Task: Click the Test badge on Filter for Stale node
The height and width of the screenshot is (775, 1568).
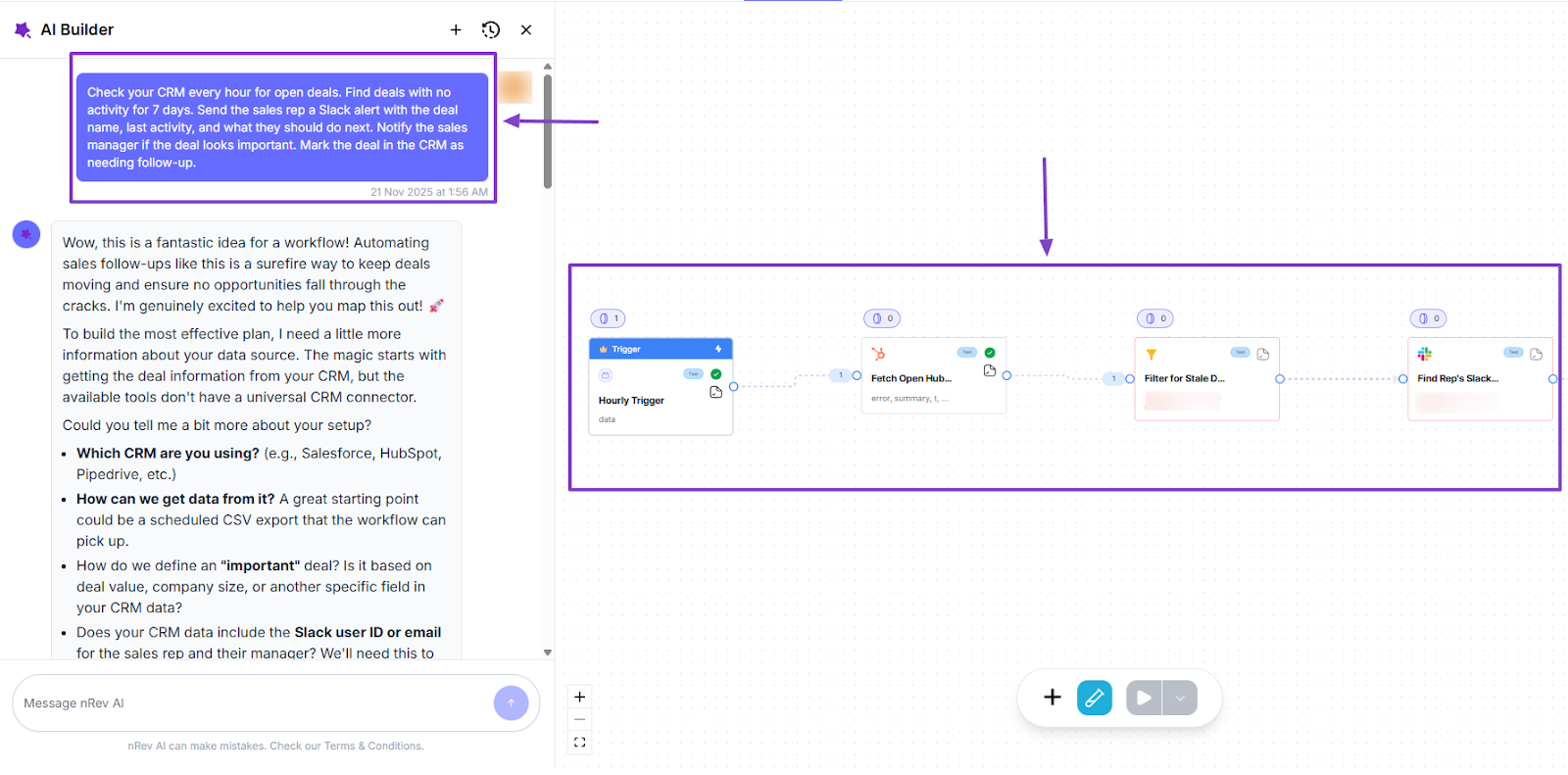Action: pos(1241,353)
